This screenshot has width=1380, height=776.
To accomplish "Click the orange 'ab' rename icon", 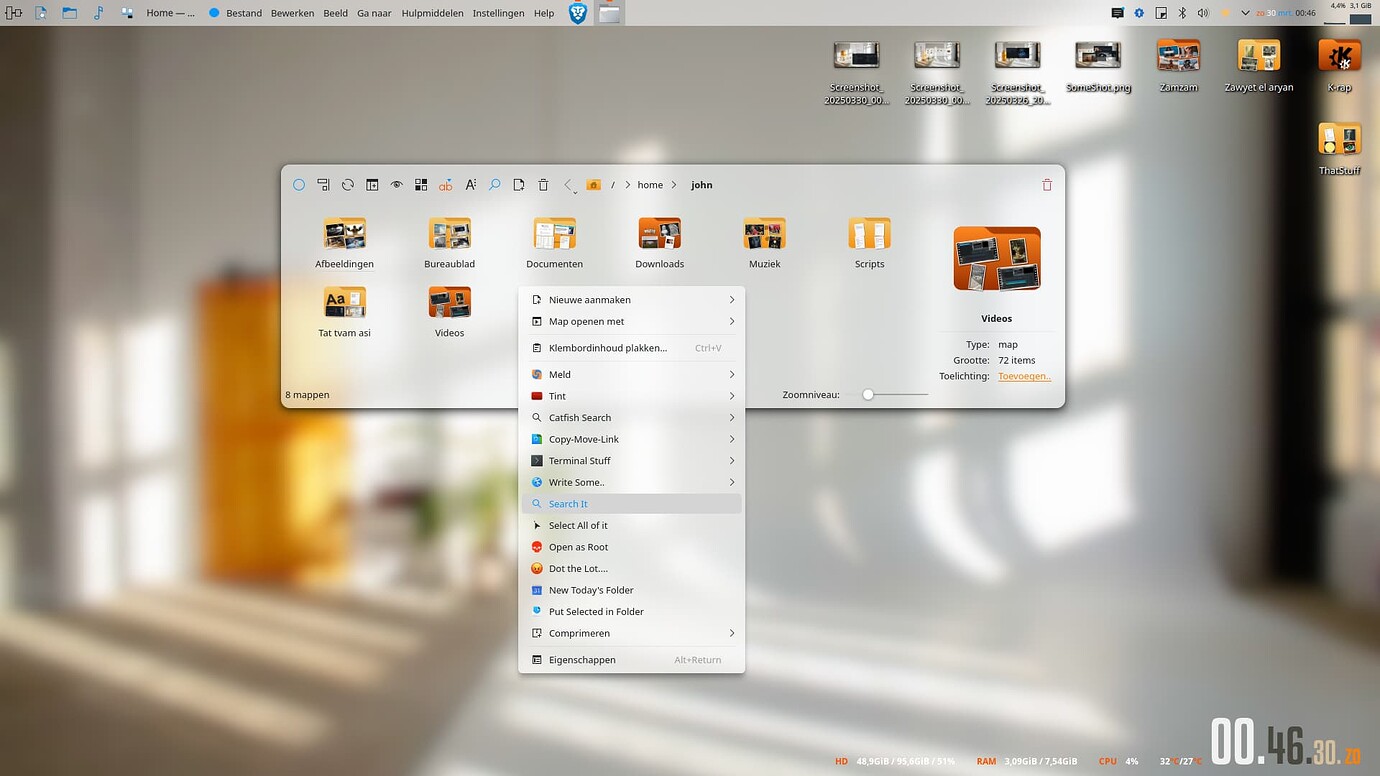I will click(445, 185).
